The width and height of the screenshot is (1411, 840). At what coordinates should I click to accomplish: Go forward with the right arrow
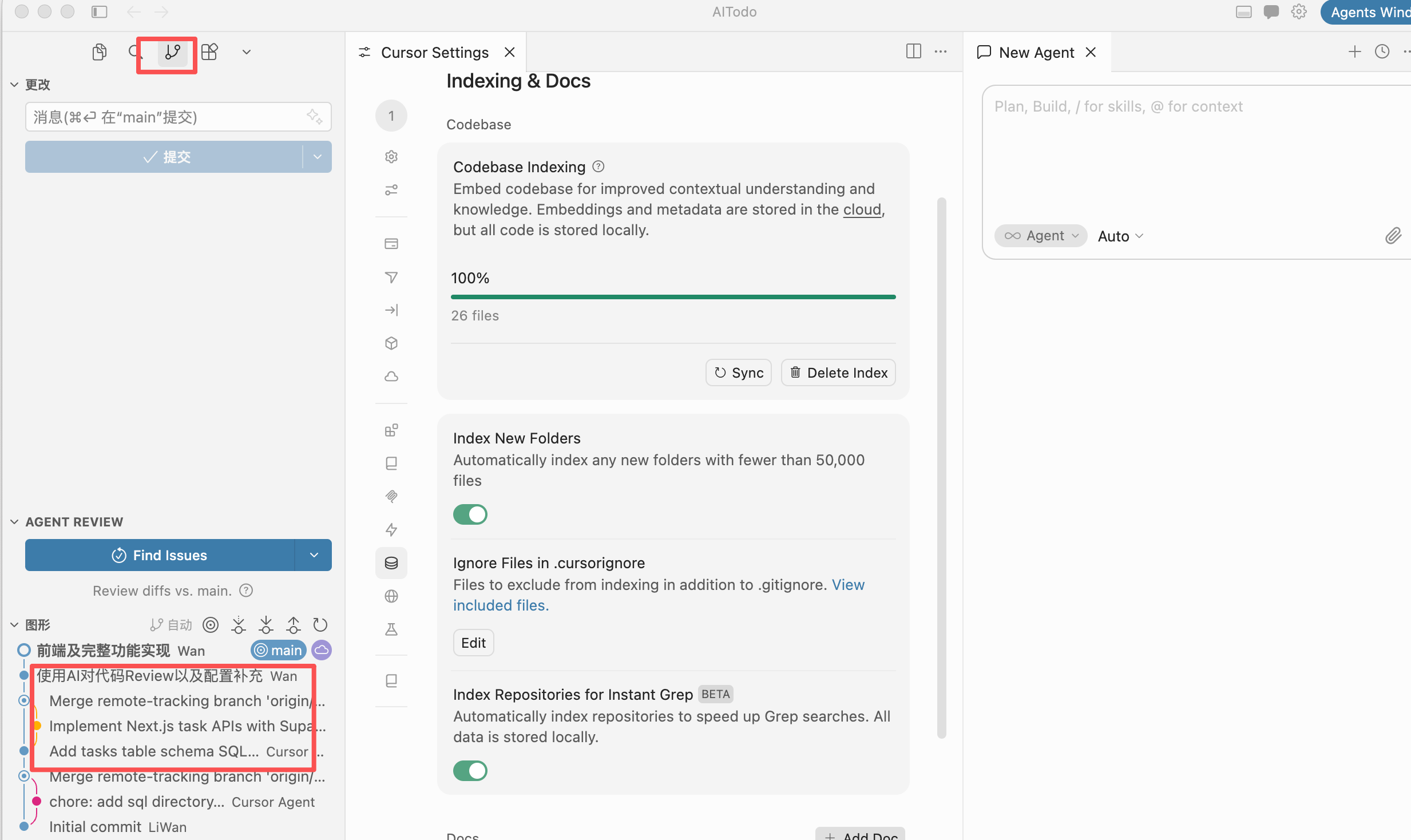point(162,11)
